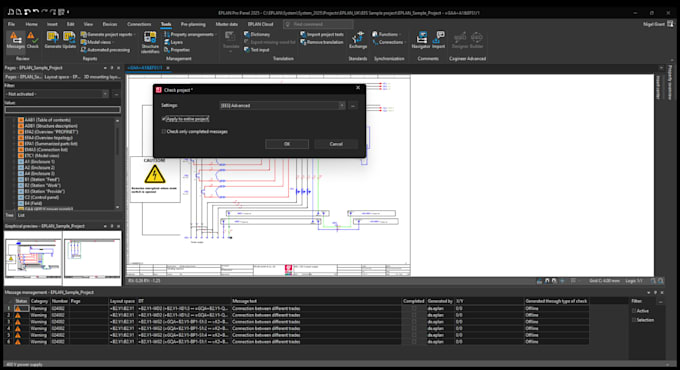680x370 pixels.
Task: Expand the Translate button dropdown
Action: click(x=231, y=51)
